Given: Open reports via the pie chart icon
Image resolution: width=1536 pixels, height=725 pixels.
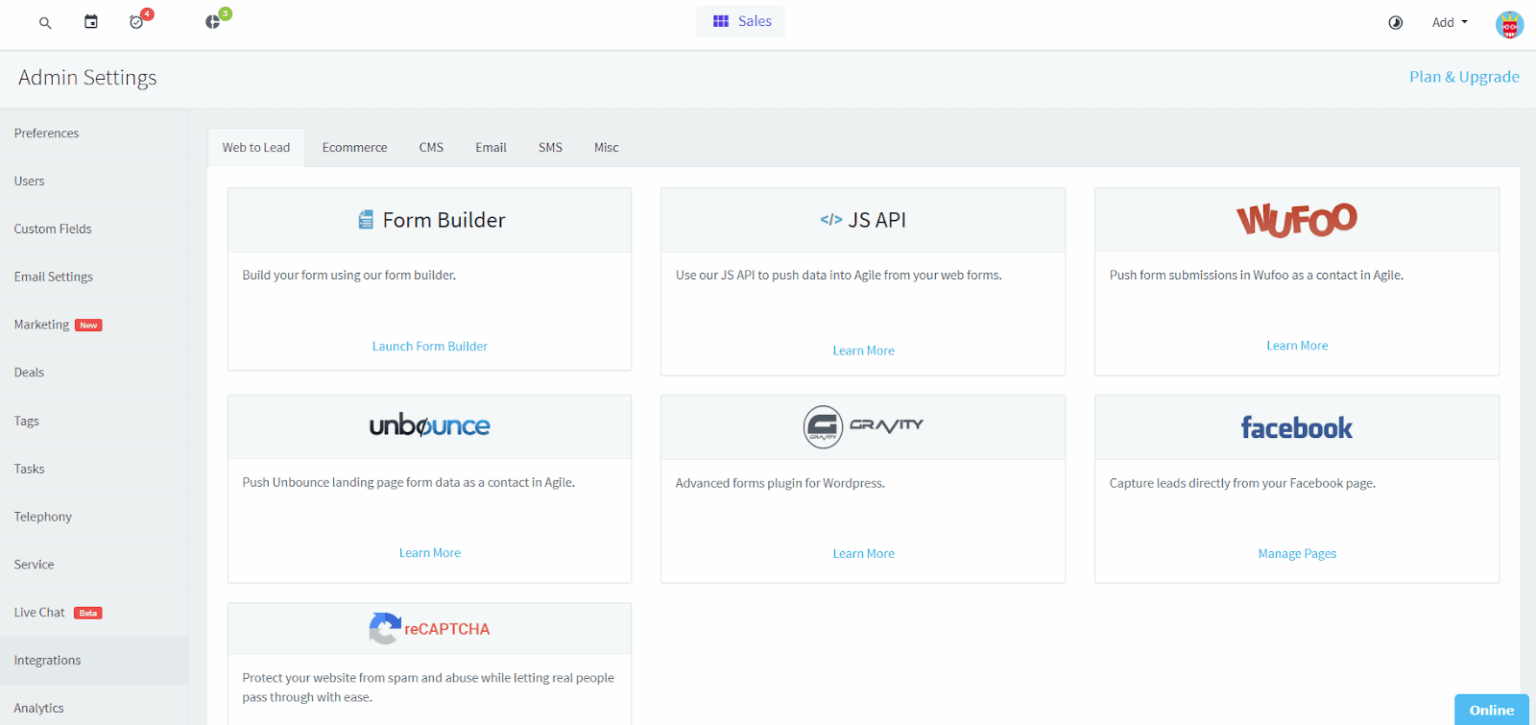Looking at the screenshot, I should point(213,22).
